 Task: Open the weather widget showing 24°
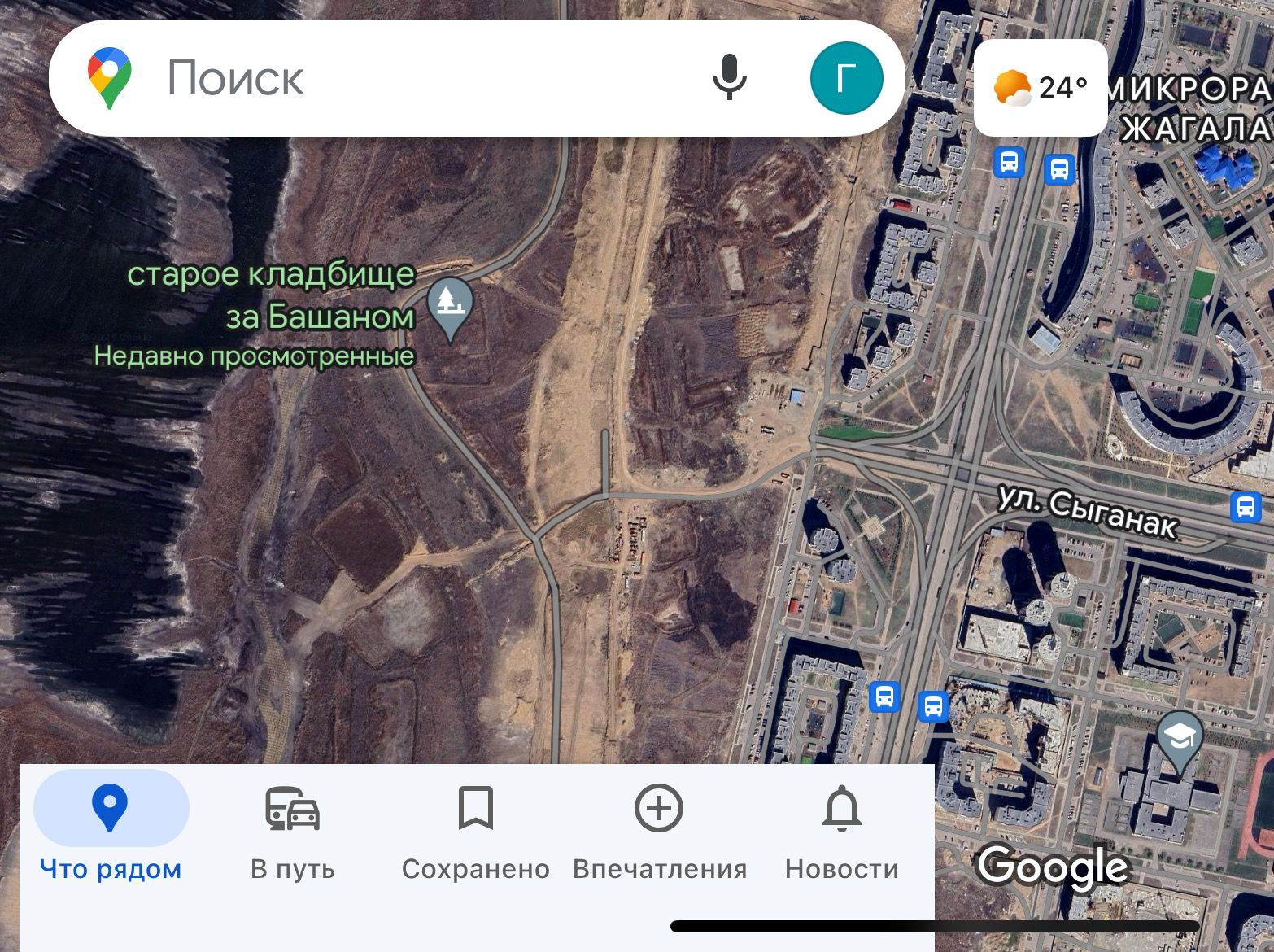coord(1041,88)
